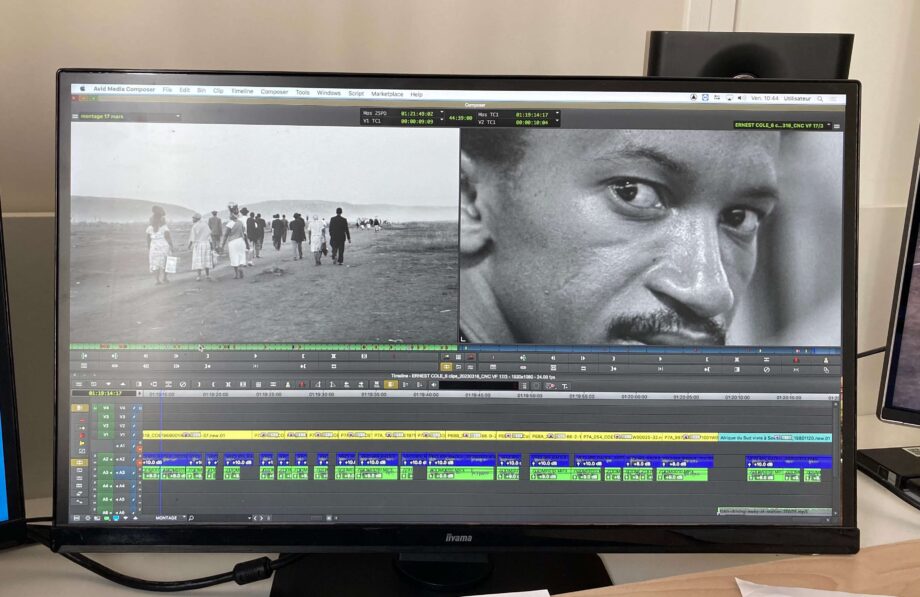Click the source monitor position bar
The image size is (920, 597).
click(x=263, y=347)
